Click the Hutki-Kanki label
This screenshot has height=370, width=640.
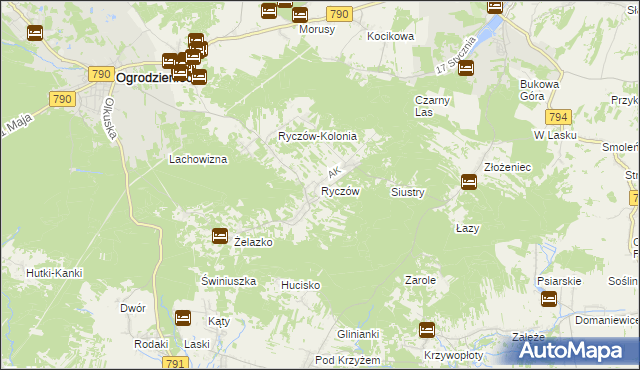(x=54, y=273)
